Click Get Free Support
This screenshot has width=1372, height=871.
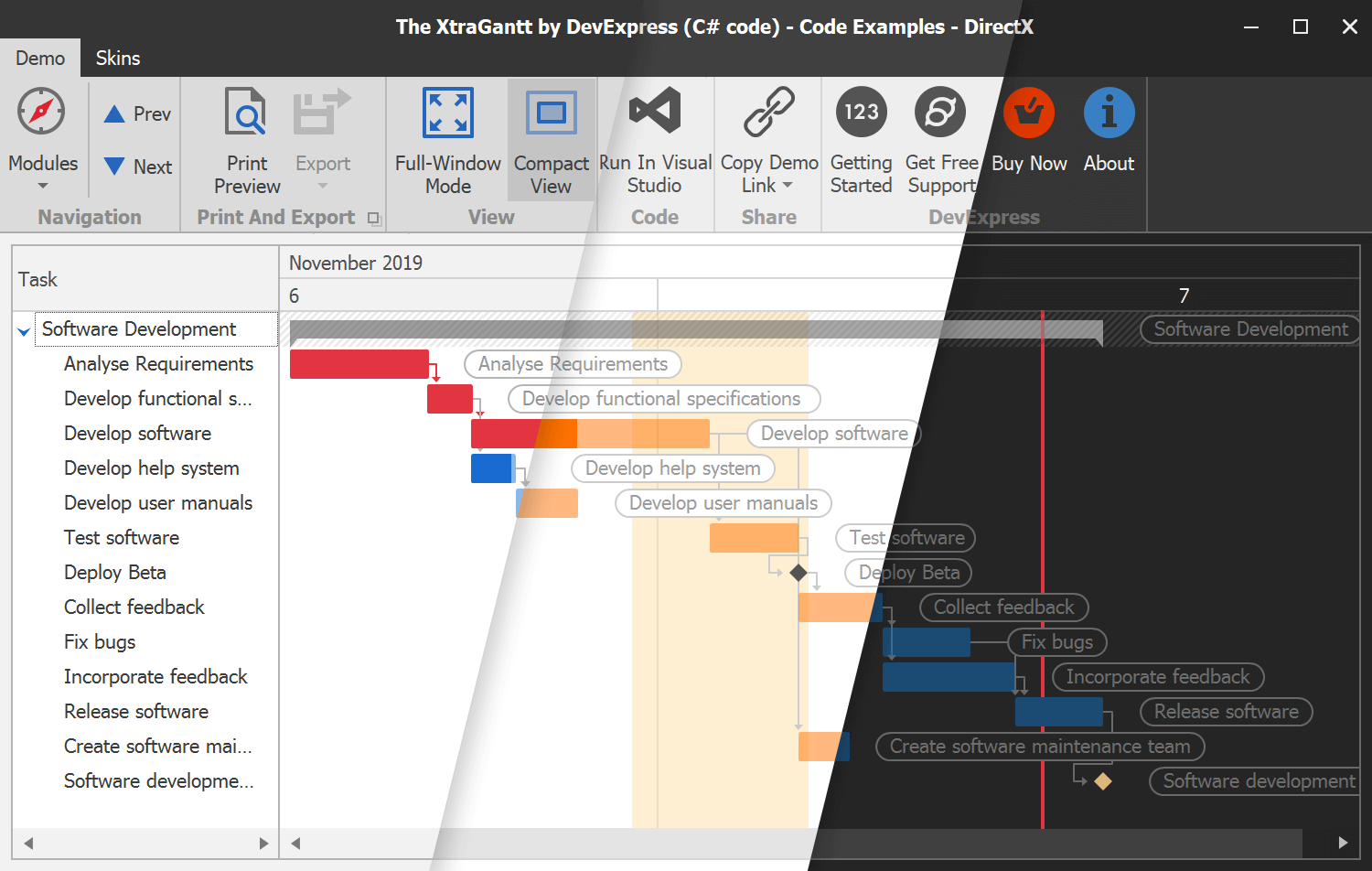[x=940, y=112]
